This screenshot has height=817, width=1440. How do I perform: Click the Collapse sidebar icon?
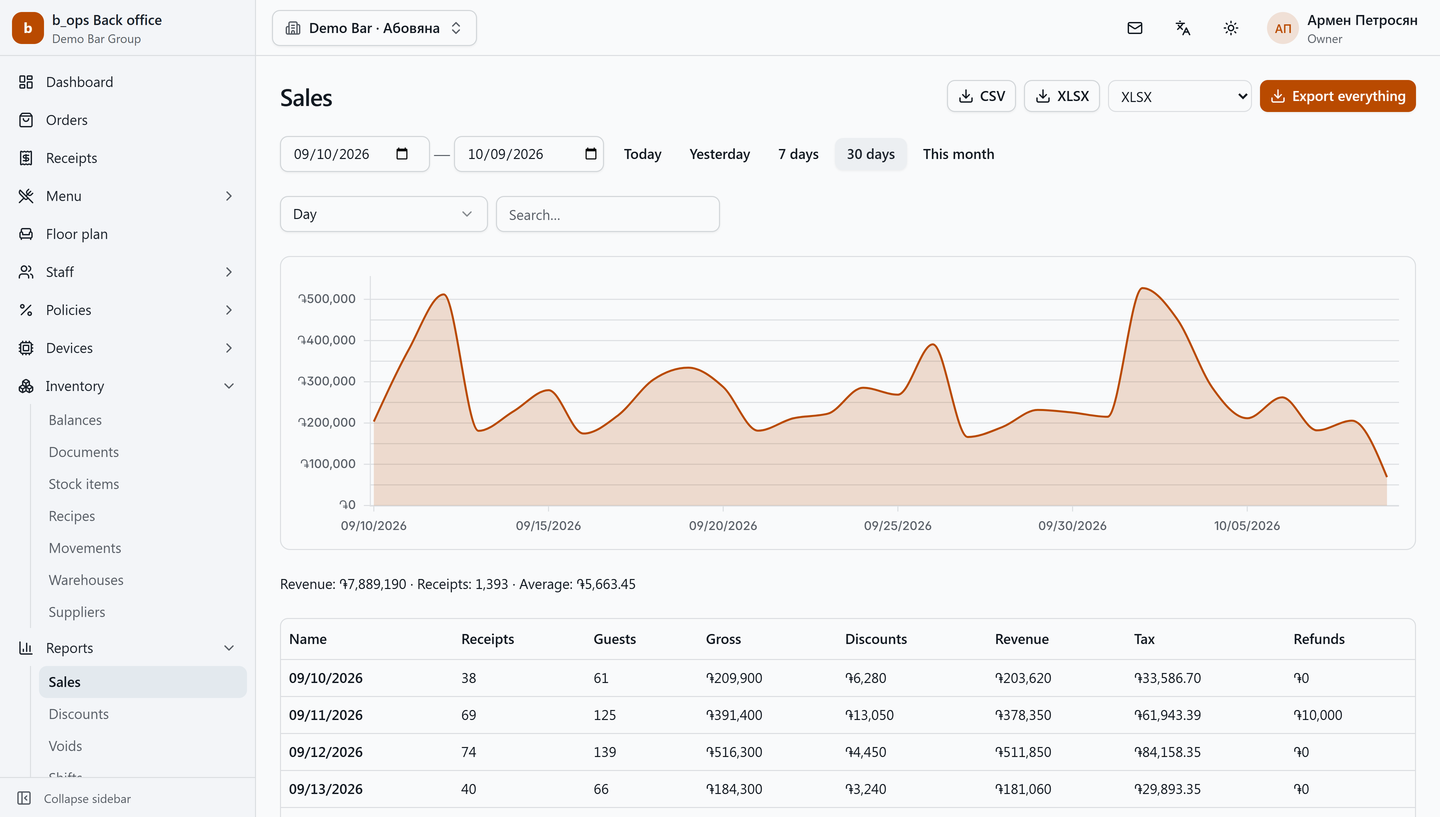tap(25, 799)
